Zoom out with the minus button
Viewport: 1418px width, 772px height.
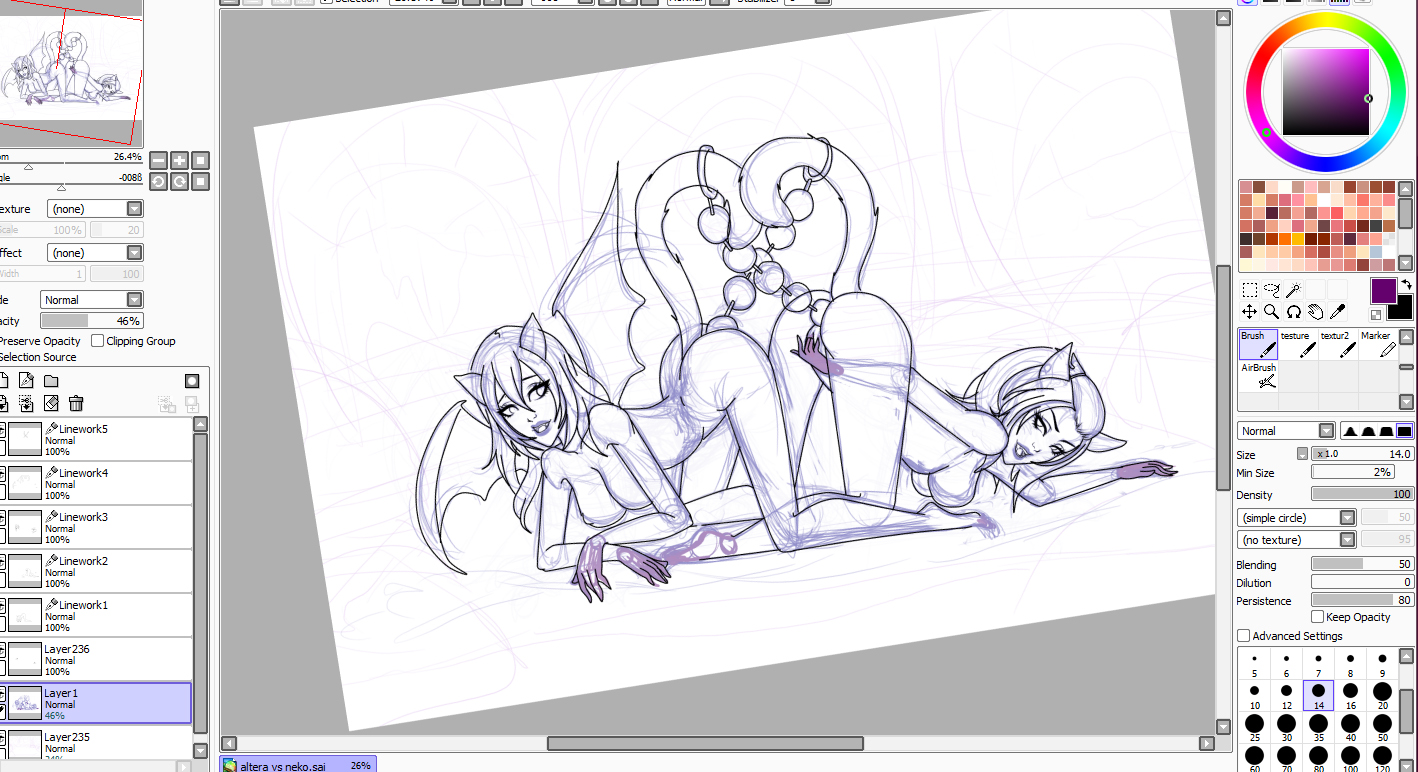[158, 160]
